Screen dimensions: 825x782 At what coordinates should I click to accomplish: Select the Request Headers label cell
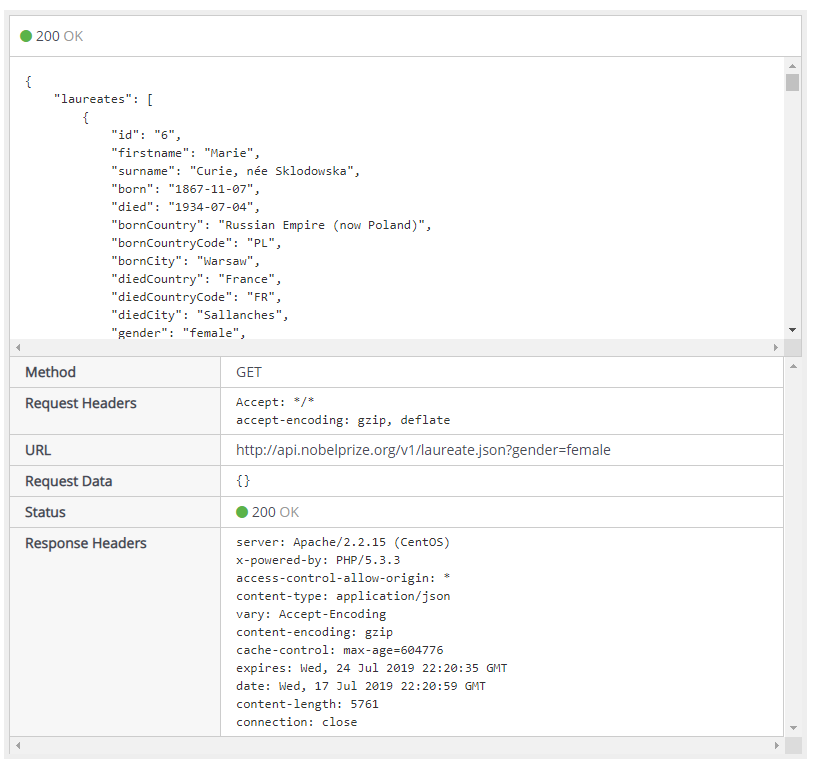(x=81, y=403)
